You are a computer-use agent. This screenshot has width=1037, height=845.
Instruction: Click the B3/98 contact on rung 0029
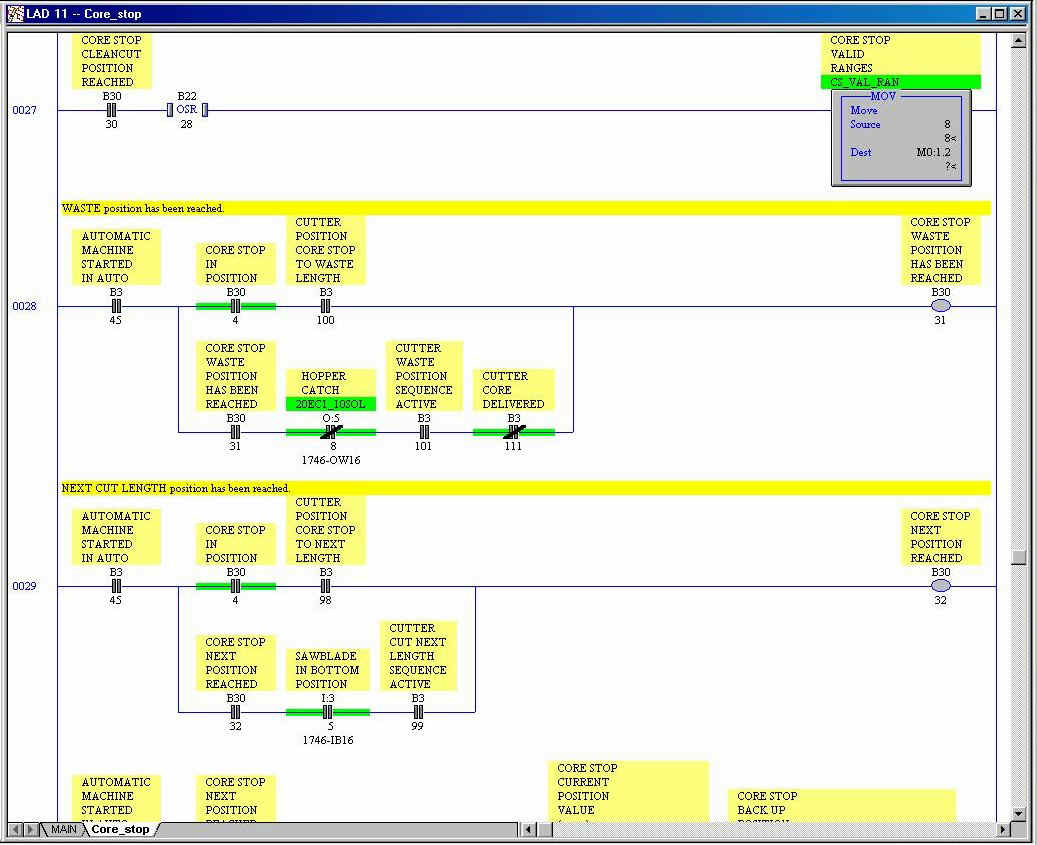(x=325, y=586)
